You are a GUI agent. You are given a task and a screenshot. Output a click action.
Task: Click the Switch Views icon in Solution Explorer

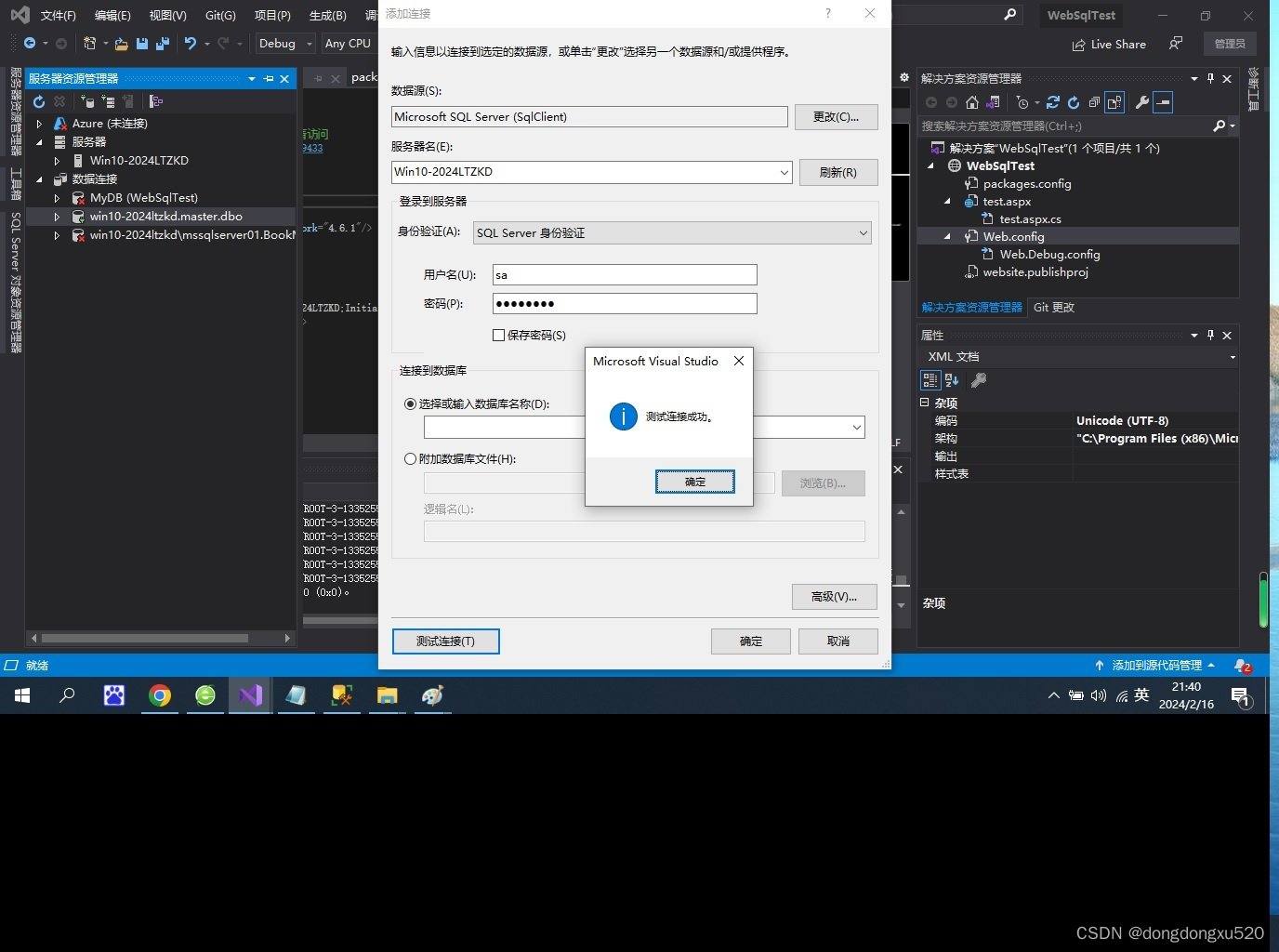click(993, 102)
